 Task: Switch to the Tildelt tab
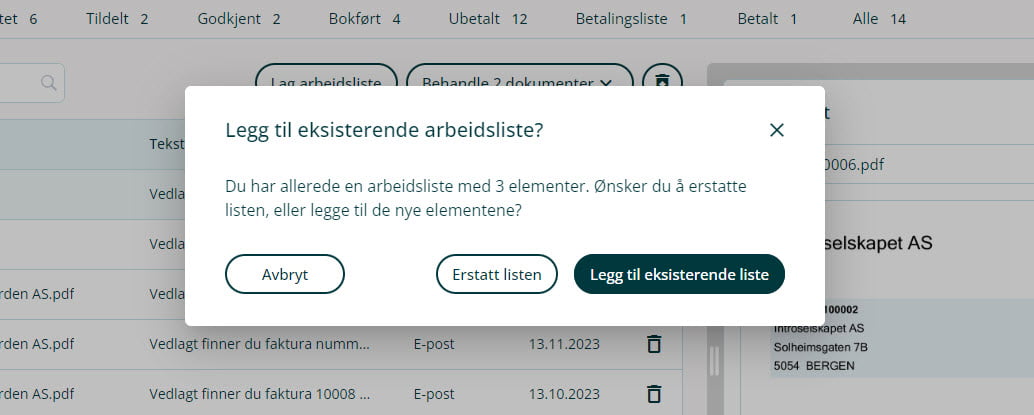[x=118, y=19]
